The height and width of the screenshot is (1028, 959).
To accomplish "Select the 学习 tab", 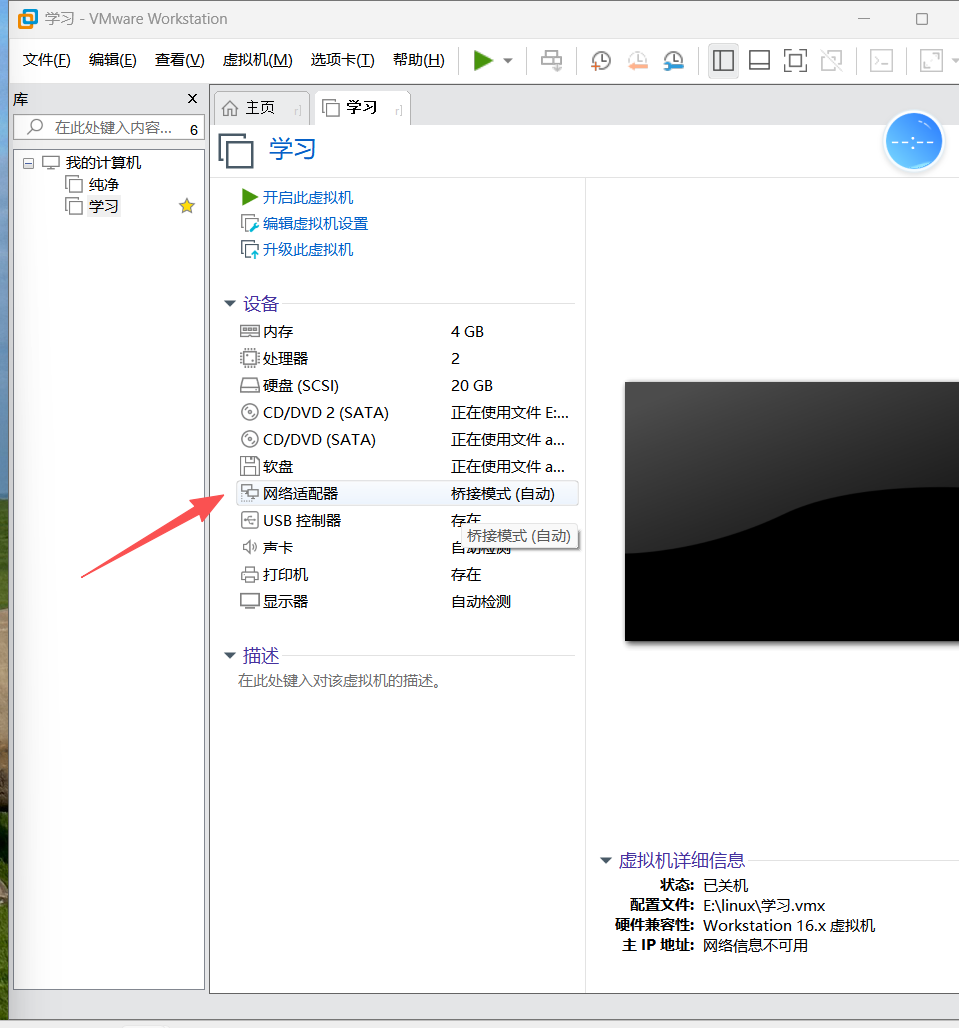I will click(x=362, y=108).
